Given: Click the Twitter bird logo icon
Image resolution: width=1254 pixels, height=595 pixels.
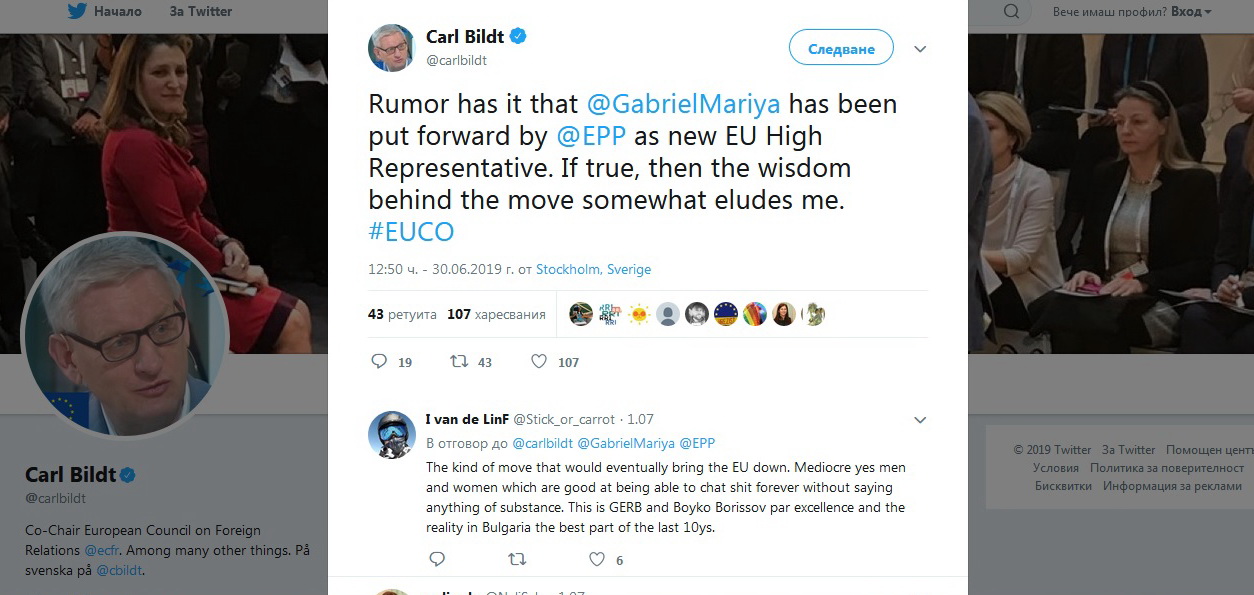Looking at the screenshot, I should coord(77,12).
